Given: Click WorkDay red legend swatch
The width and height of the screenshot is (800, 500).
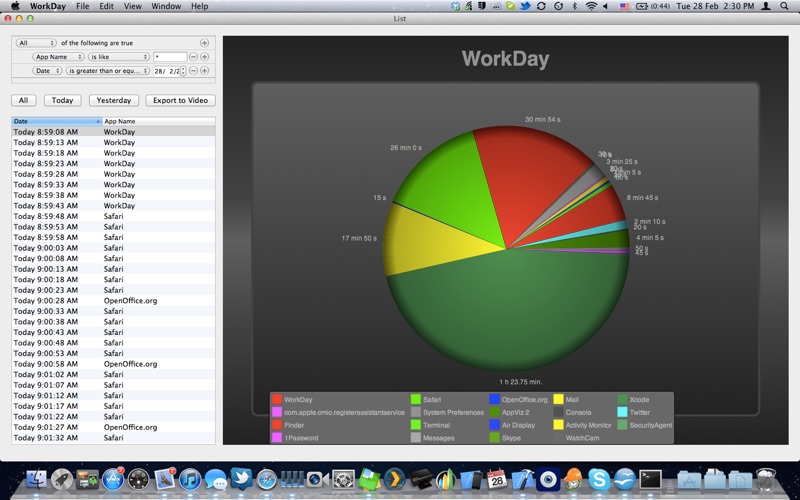Looking at the screenshot, I should click(277, 399).
